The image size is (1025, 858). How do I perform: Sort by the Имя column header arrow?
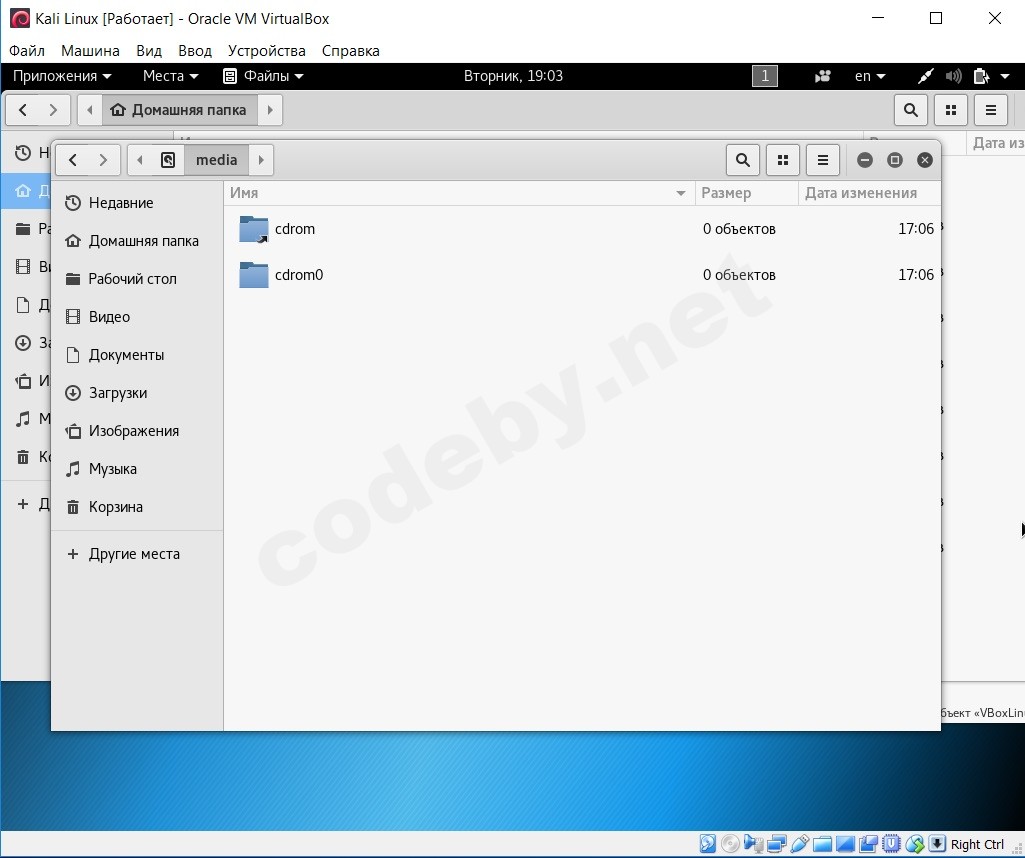681,193
